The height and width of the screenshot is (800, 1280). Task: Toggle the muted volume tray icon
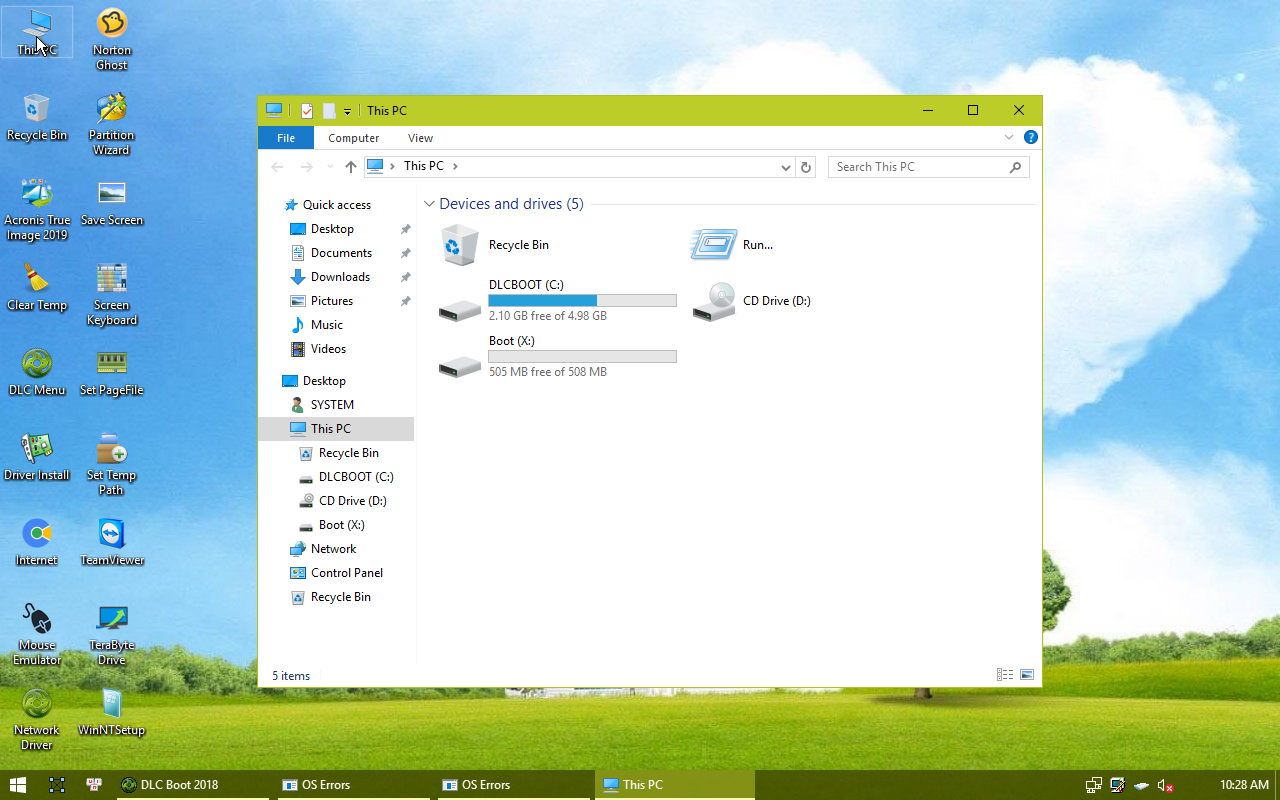click(x=1165, y=785)
